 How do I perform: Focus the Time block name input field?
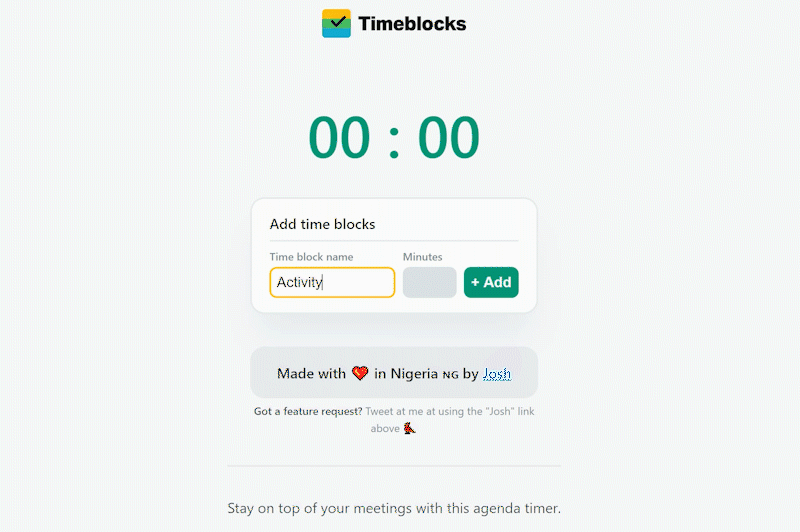coord(332,282)
